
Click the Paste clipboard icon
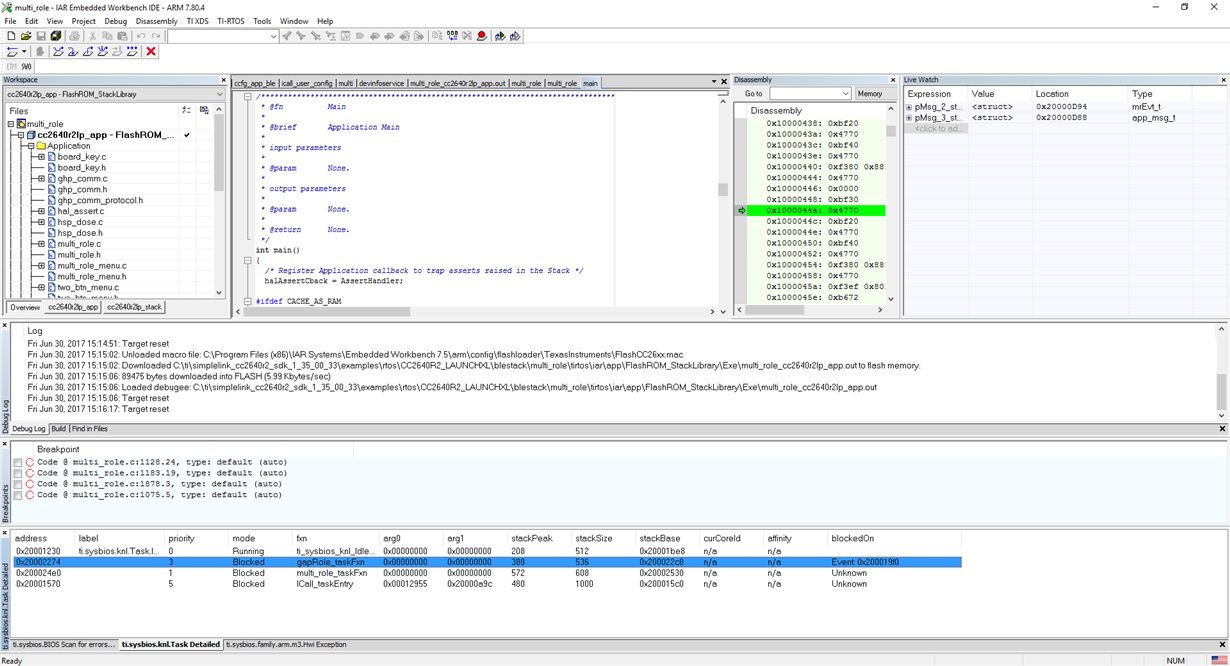pos(122,35)
